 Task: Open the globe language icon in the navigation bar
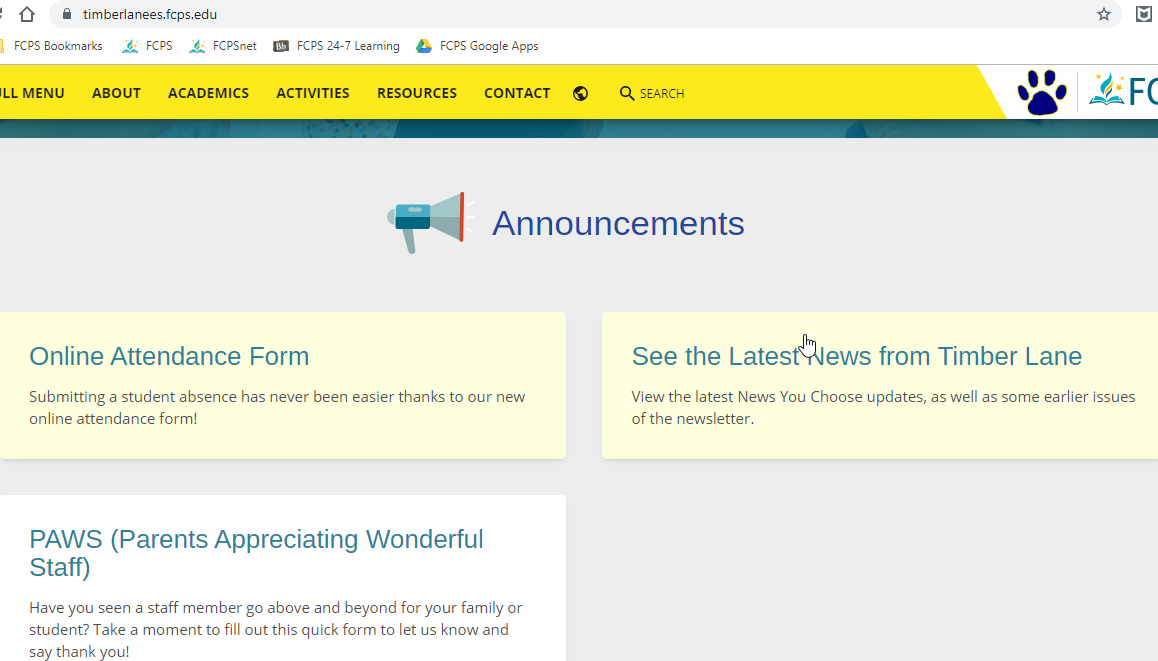click(580, 93)
